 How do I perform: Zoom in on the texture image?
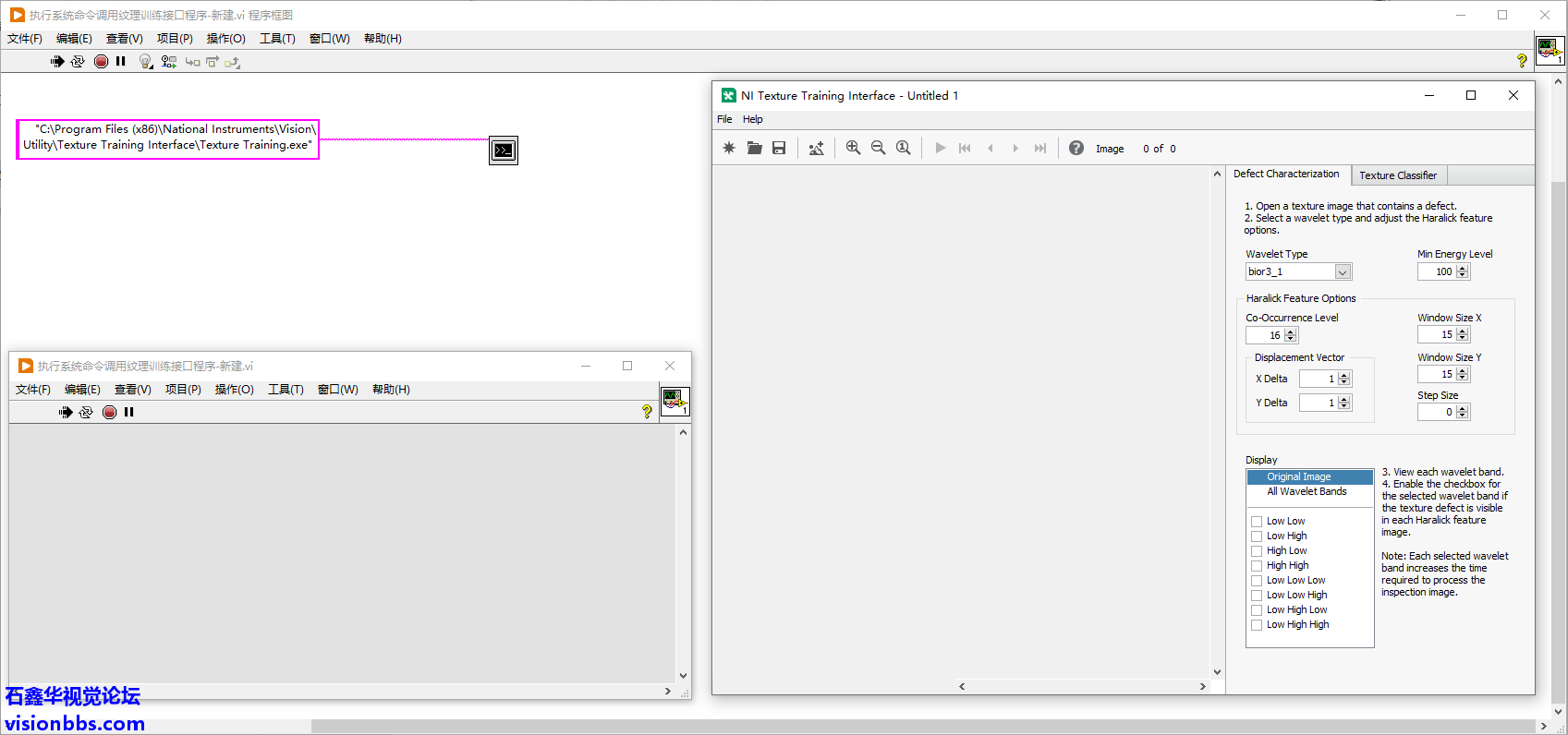tap(853, 148)
